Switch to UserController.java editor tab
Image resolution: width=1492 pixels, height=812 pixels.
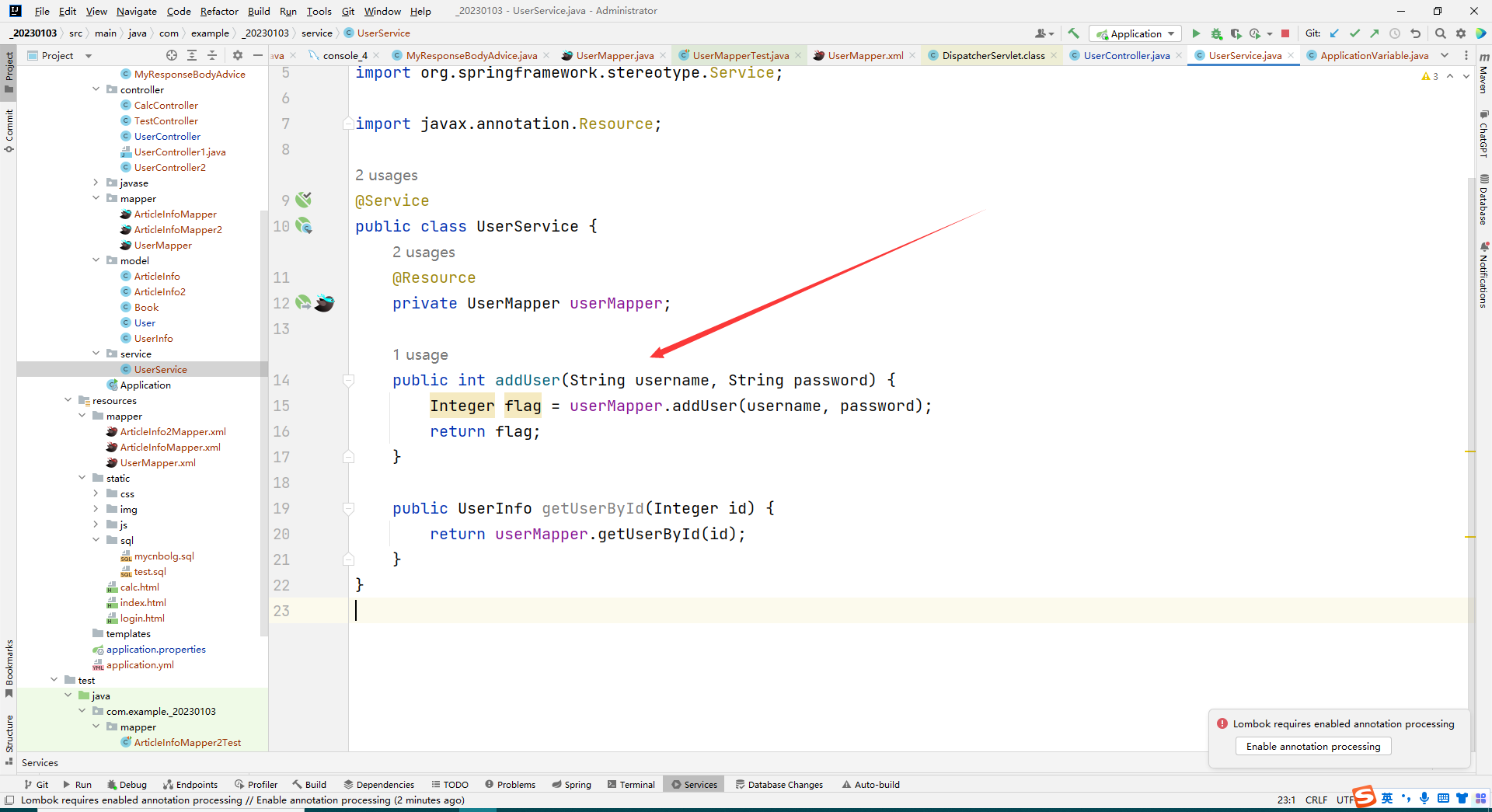pyautogui.click(x=1126, y=55)
